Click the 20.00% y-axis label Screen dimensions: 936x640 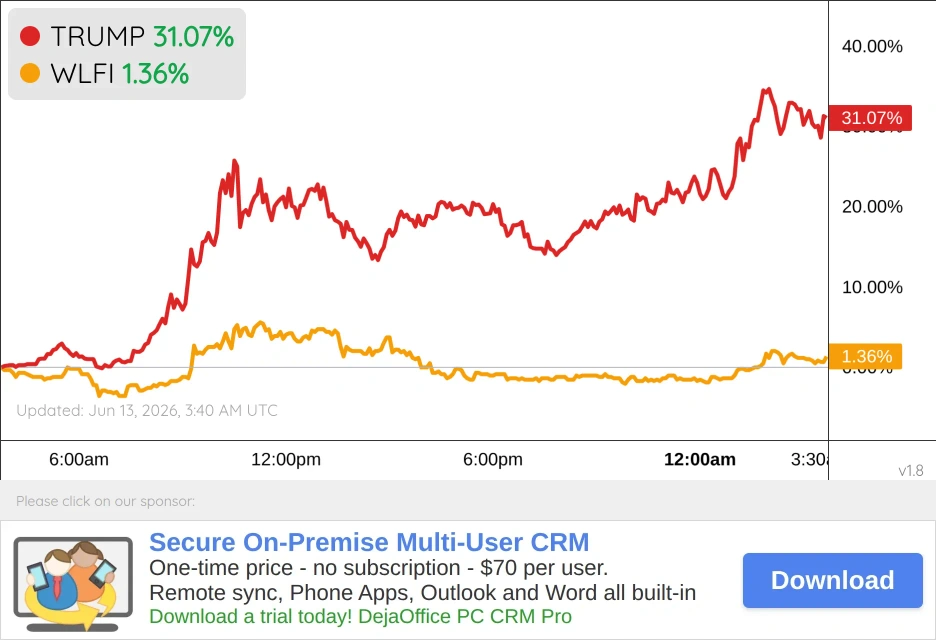[x=872, y=207]
